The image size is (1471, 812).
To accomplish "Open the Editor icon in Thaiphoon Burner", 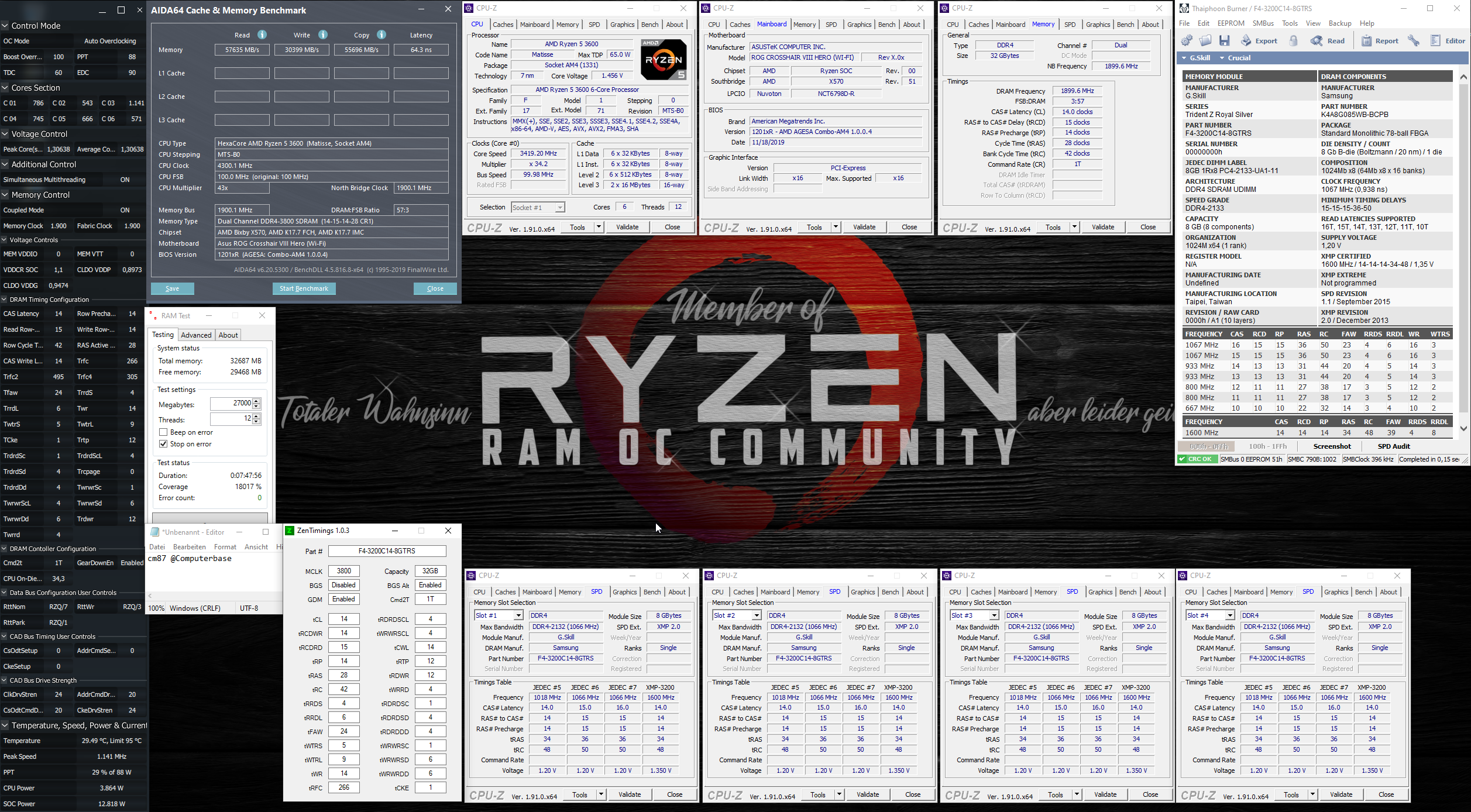I will [1435, 40].
